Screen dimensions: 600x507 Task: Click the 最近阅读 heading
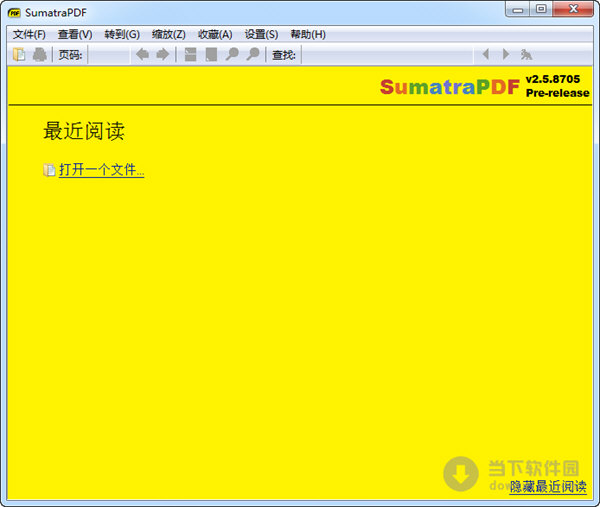tap(84, 131)
